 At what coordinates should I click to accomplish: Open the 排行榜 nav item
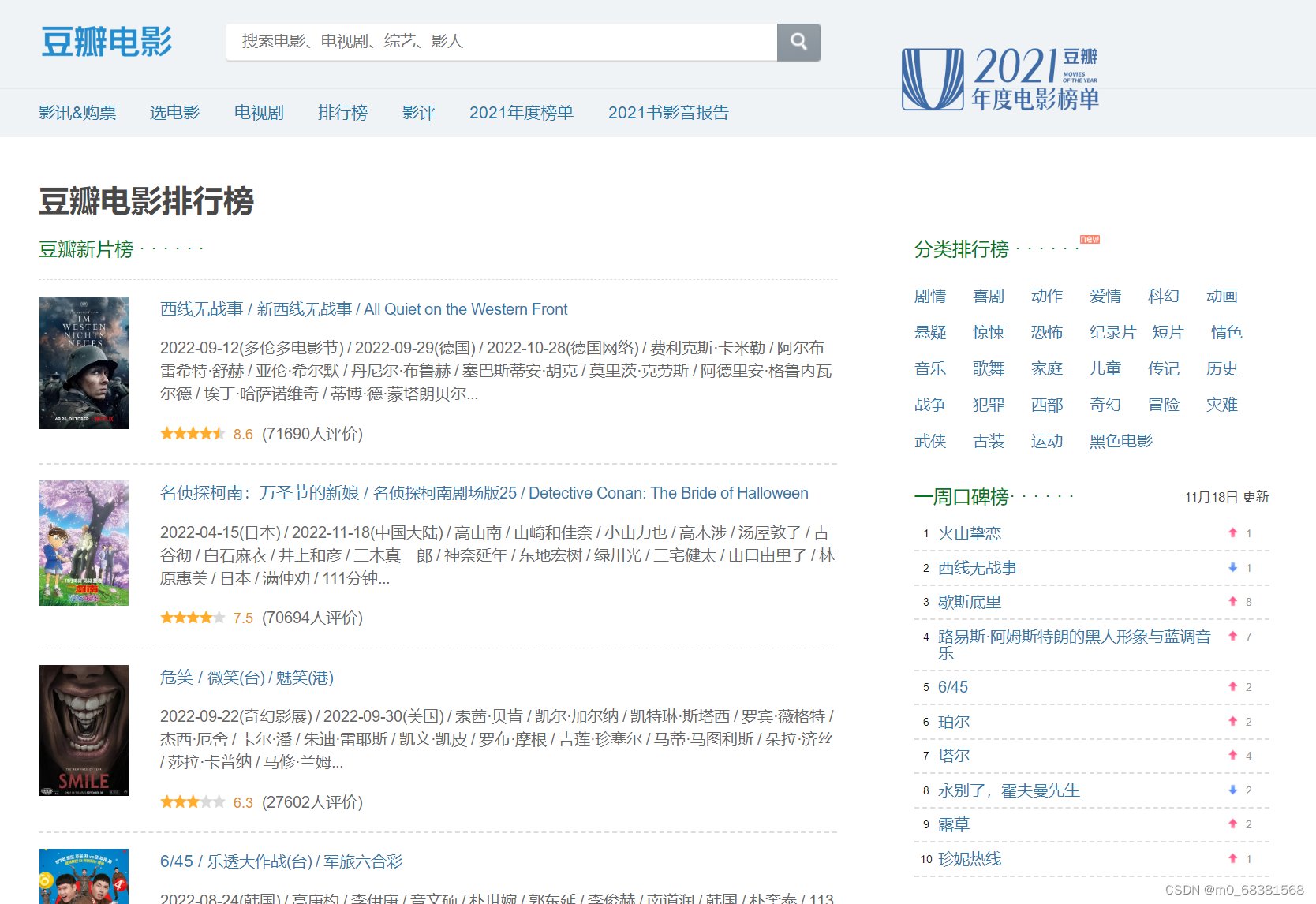(x=342, y=113)
